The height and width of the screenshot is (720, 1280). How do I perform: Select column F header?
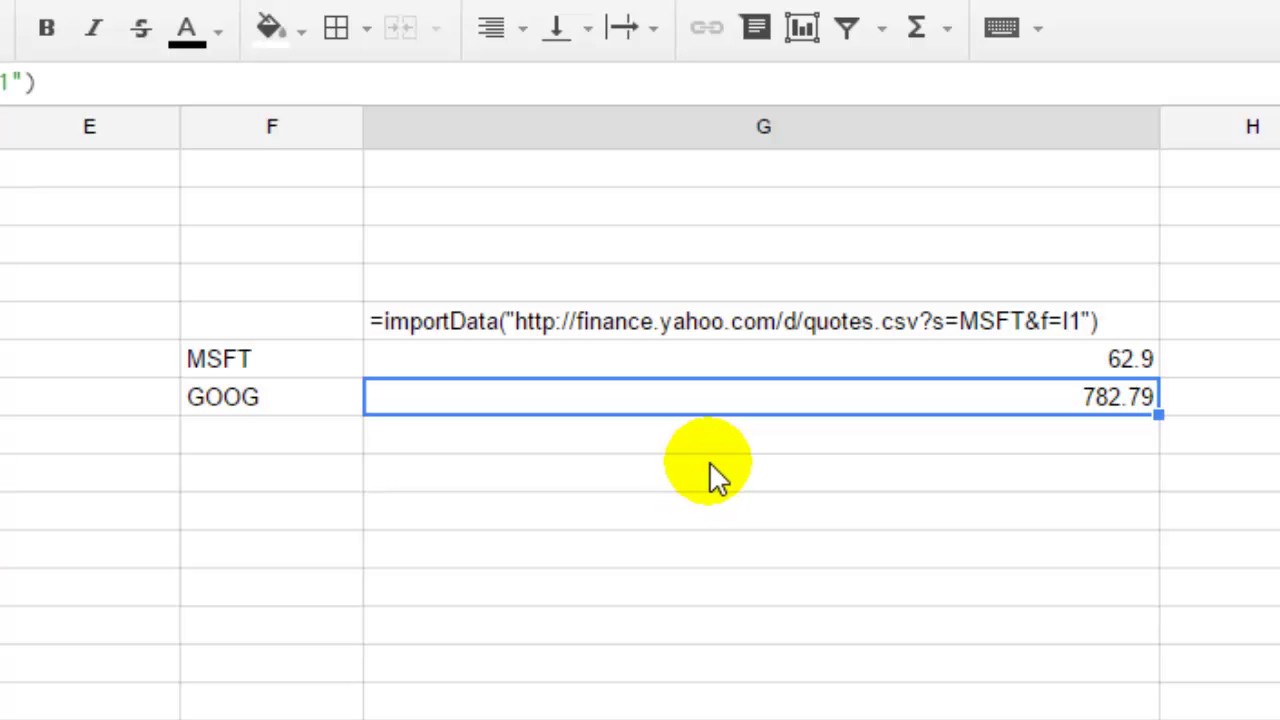point(272,127)
